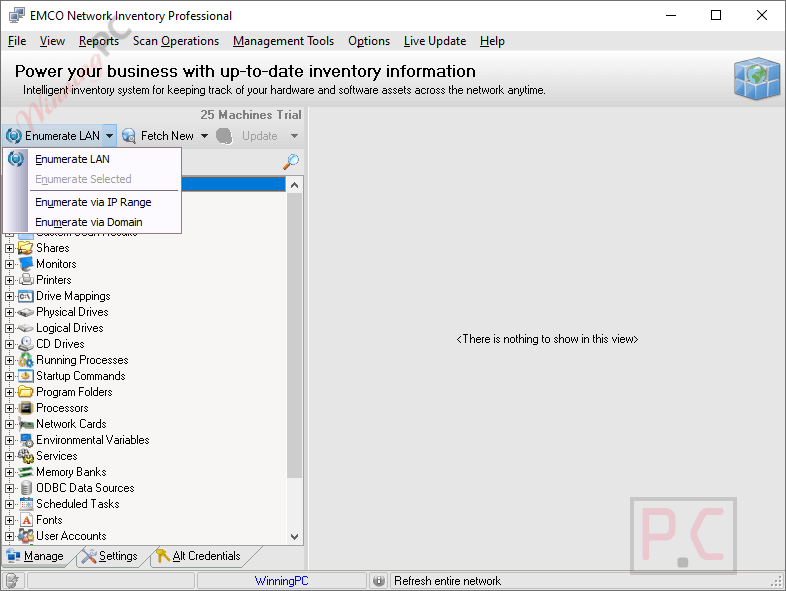
Task: Click the Services gears icon
Action: [26, 456]
